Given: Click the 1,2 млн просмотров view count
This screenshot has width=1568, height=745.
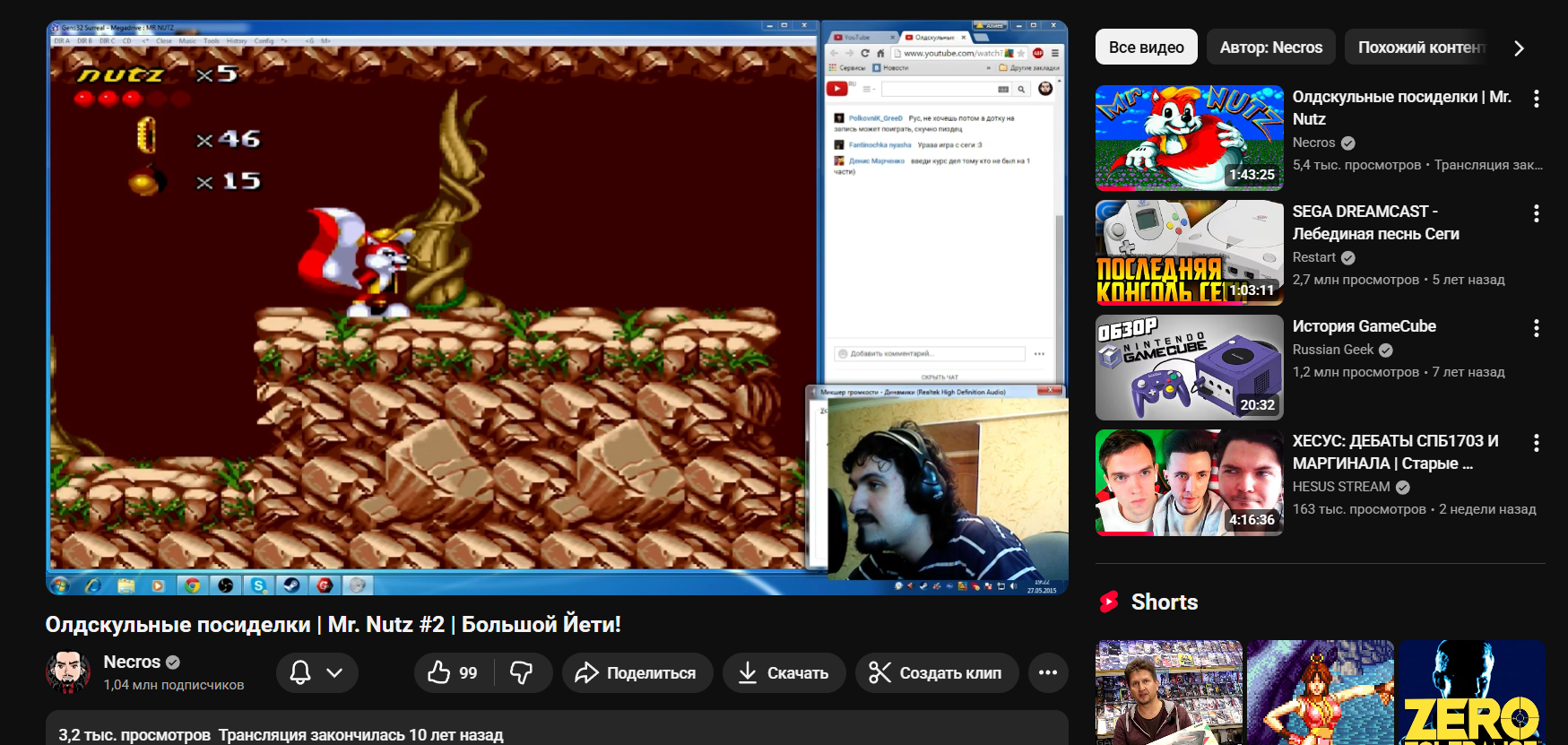Looking at the screenshot, I should pyautogui.click(x=1356, y=372).
